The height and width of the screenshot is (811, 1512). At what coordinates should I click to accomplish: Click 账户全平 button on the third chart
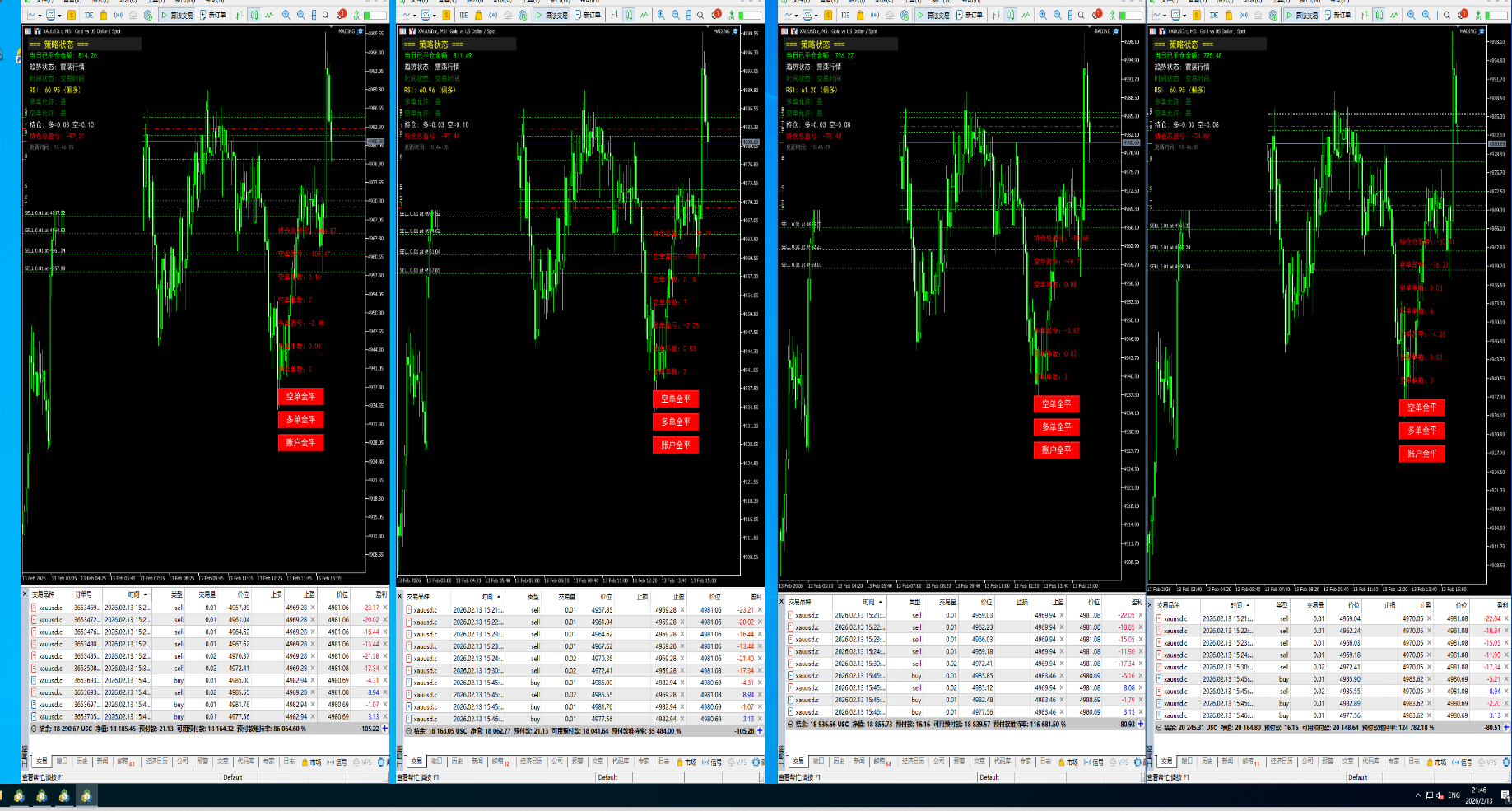pyautogui.click(x=1056, y=450)
